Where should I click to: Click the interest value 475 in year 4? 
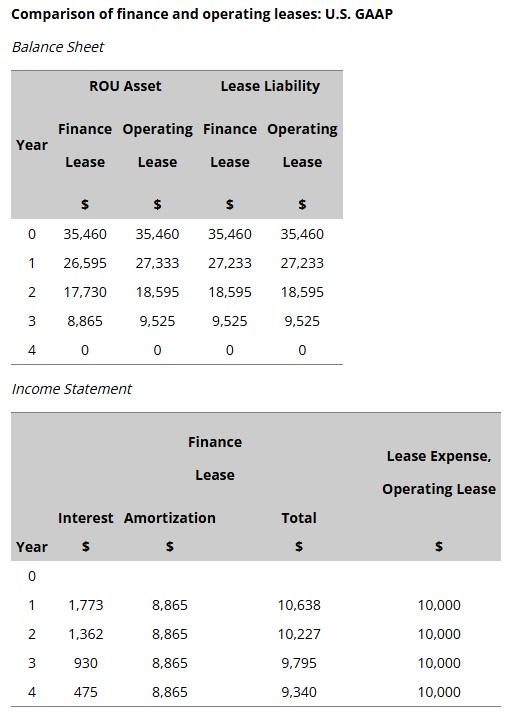[x=86, y=692]
